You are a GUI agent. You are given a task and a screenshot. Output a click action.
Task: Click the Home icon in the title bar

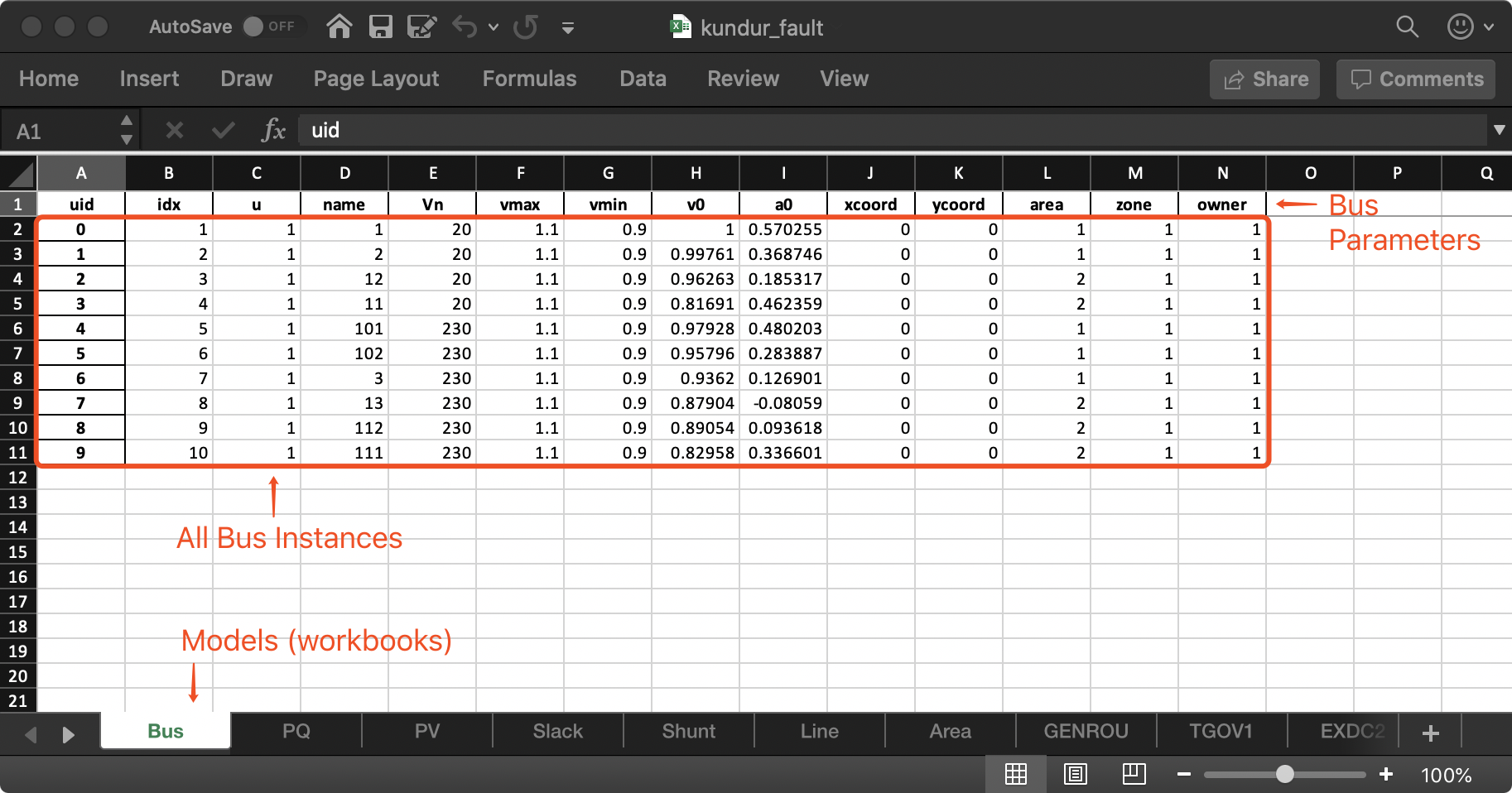tap(339, 27)
